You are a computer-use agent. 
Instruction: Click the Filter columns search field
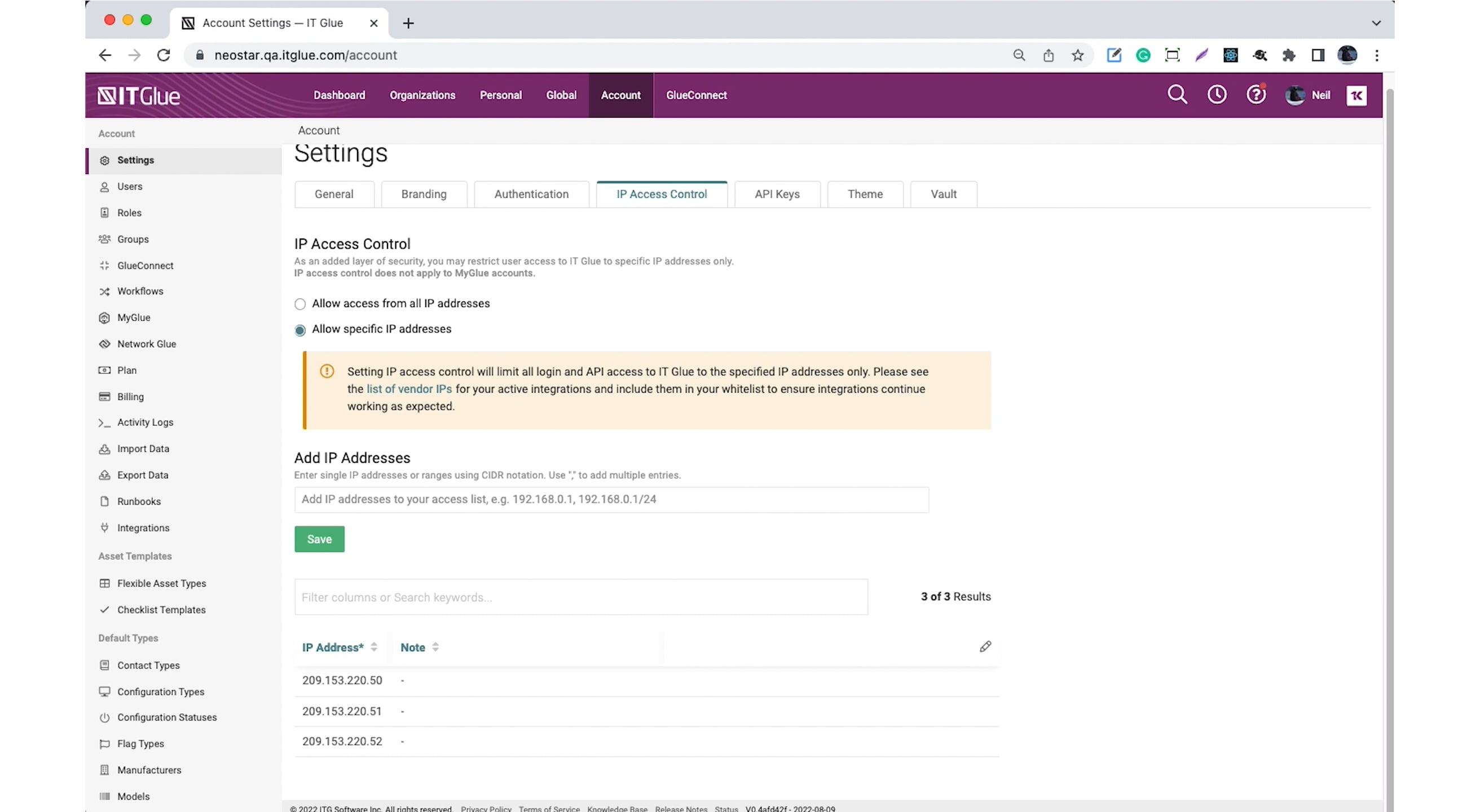(x=581, y=597)
